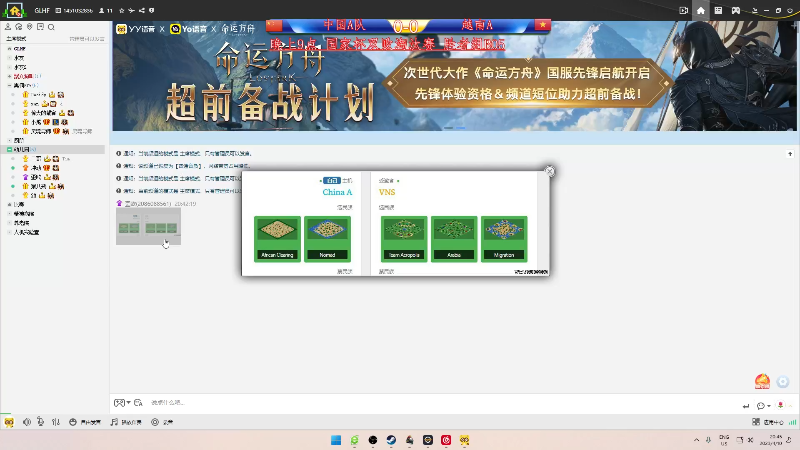Click the user icon above channel tree
The image size is (800, 450).
pyautogui.click(x=8, y=27)
